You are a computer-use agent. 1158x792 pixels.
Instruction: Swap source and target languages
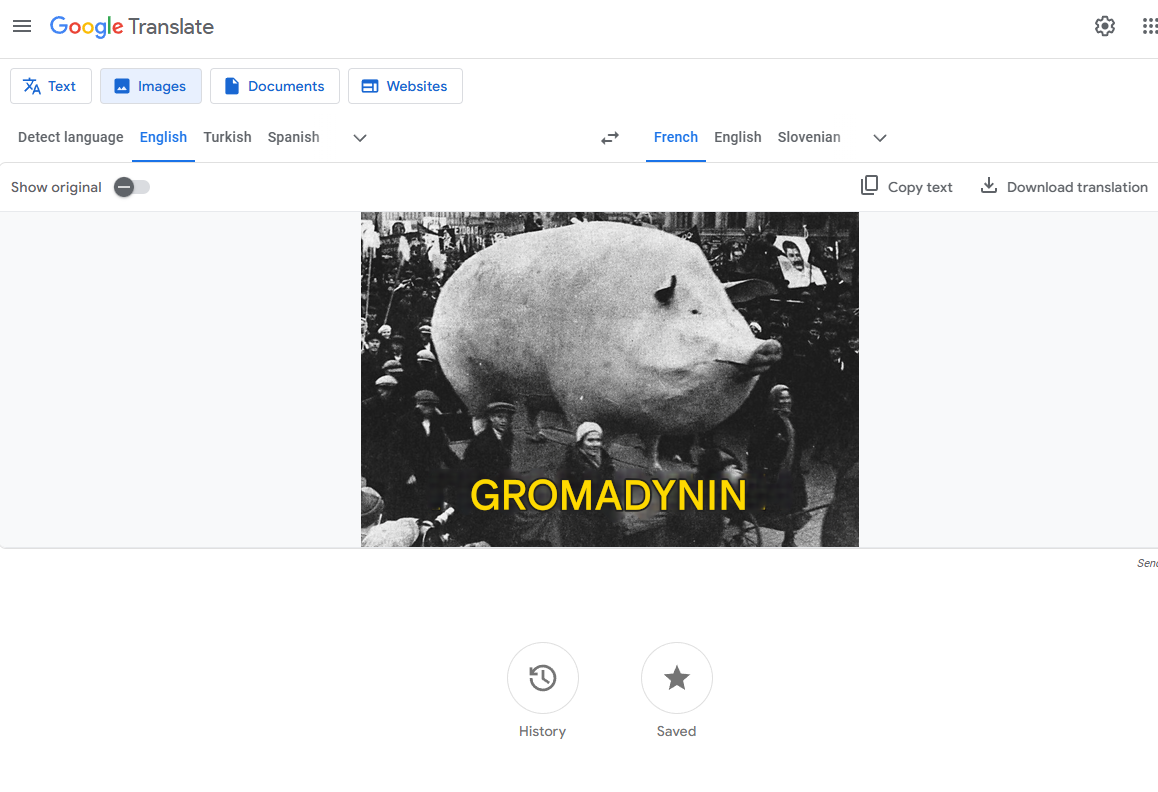[x=610, y=138]
